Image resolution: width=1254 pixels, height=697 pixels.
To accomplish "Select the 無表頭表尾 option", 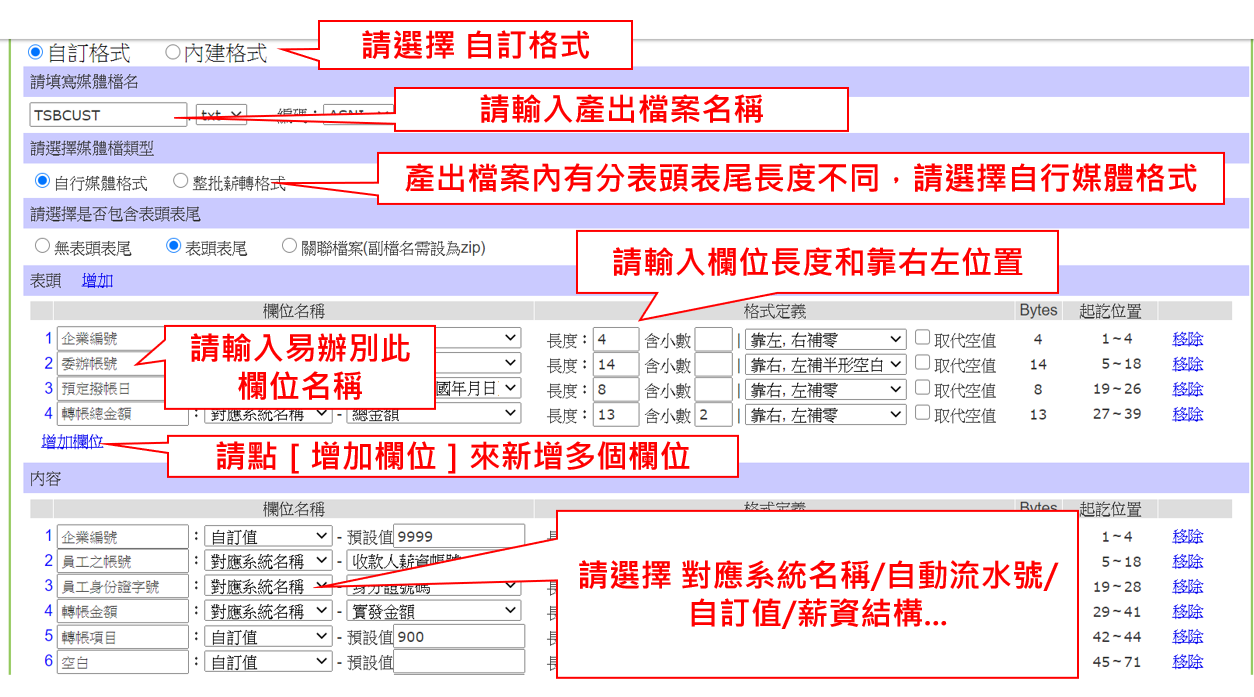I will point(42,244).
